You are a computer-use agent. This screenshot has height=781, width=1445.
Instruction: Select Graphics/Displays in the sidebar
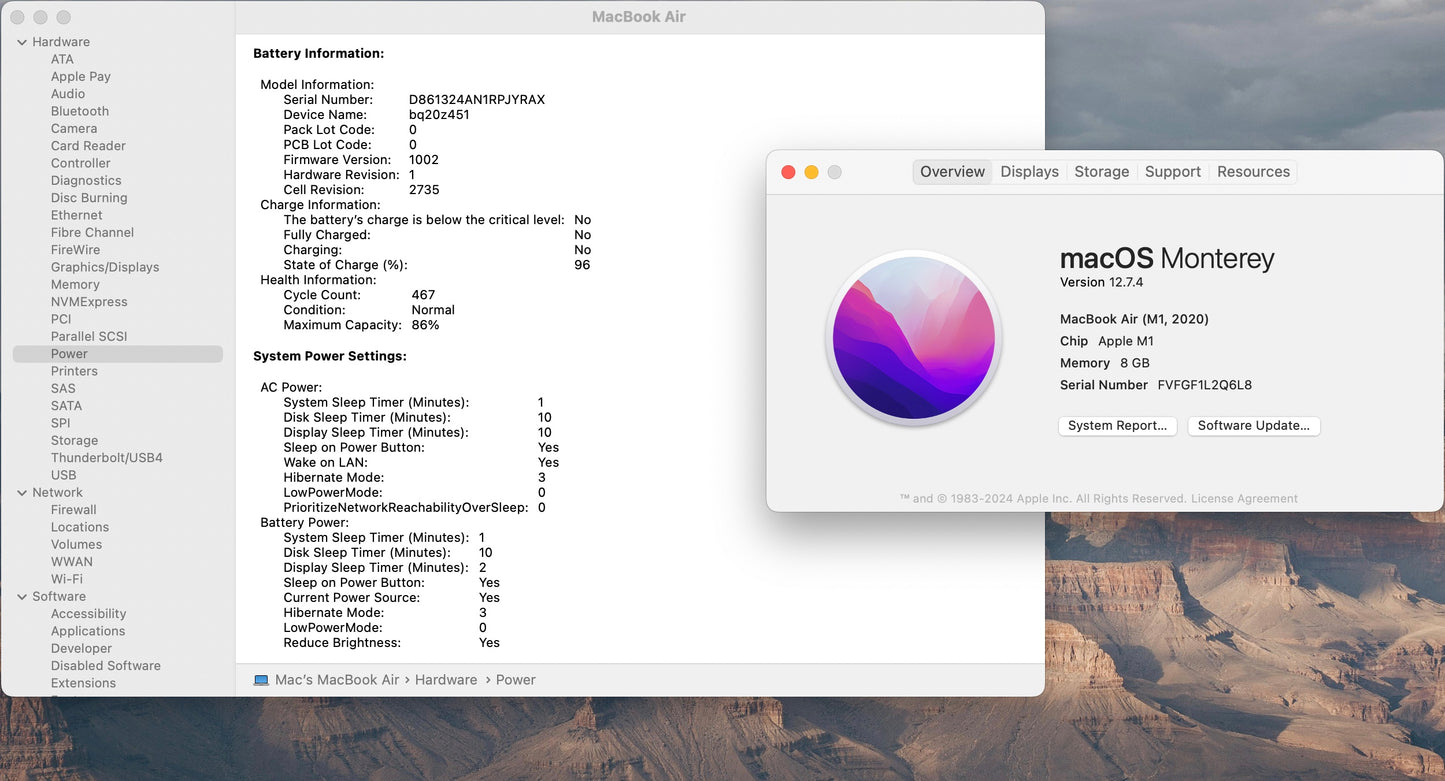coord(105,267)
